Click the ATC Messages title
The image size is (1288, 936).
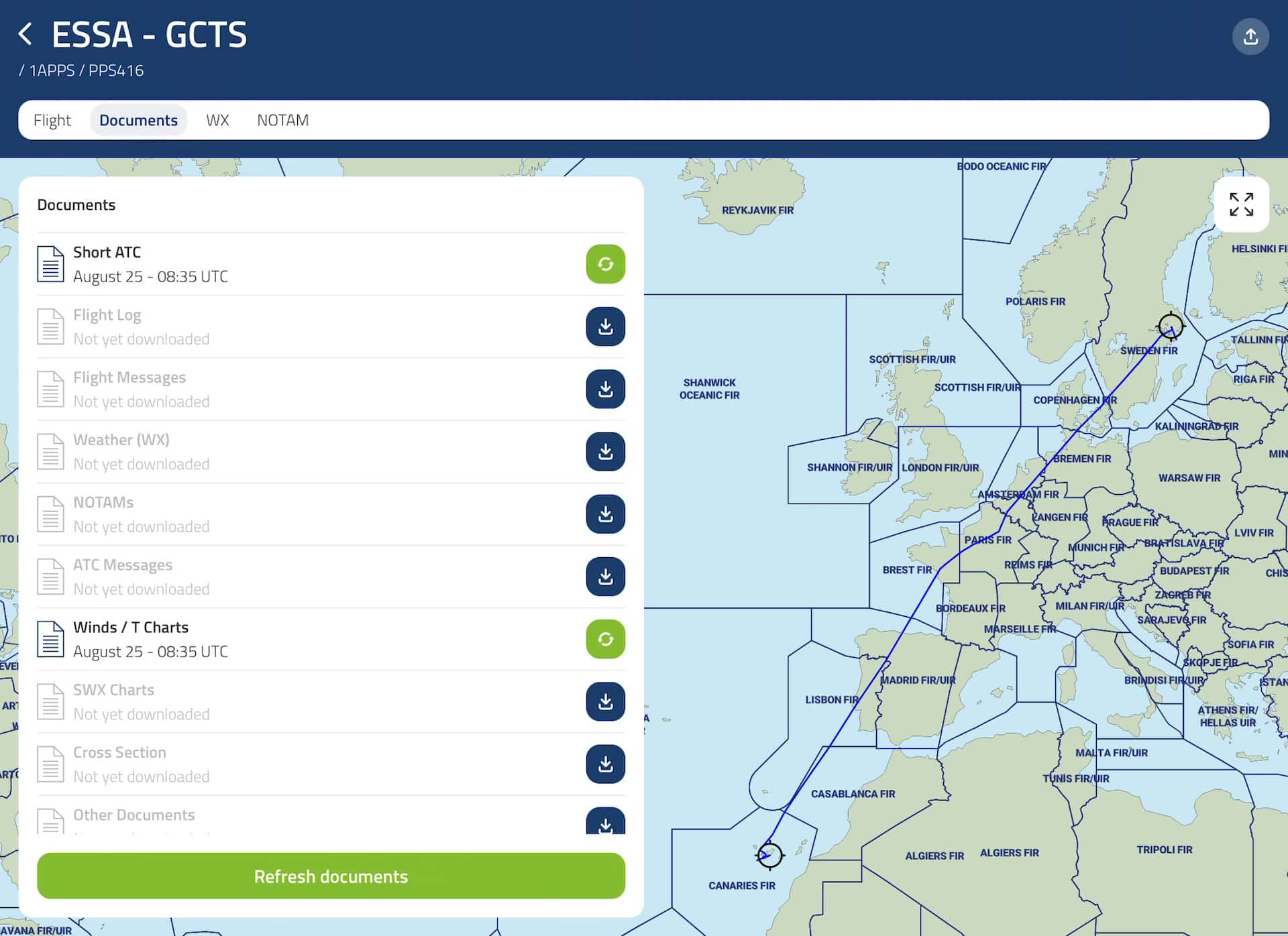click(123, 565)
